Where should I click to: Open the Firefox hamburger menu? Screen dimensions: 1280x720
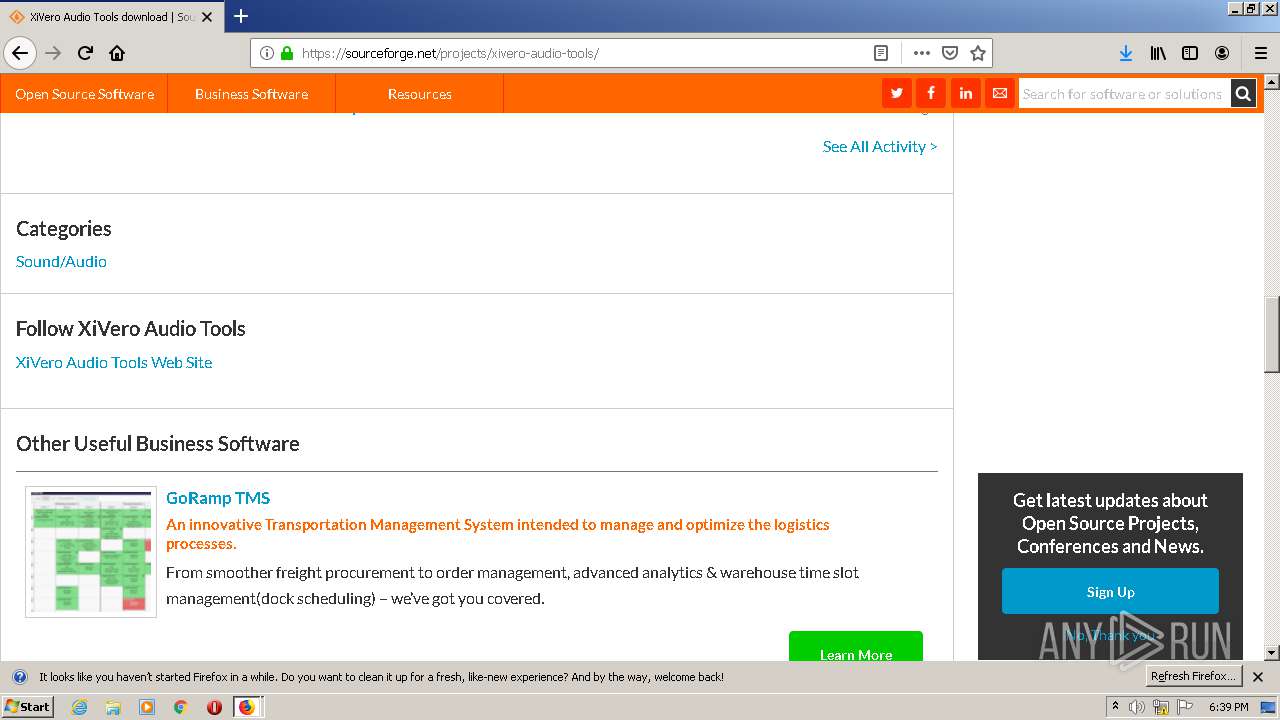click(x=1261, y=53)
